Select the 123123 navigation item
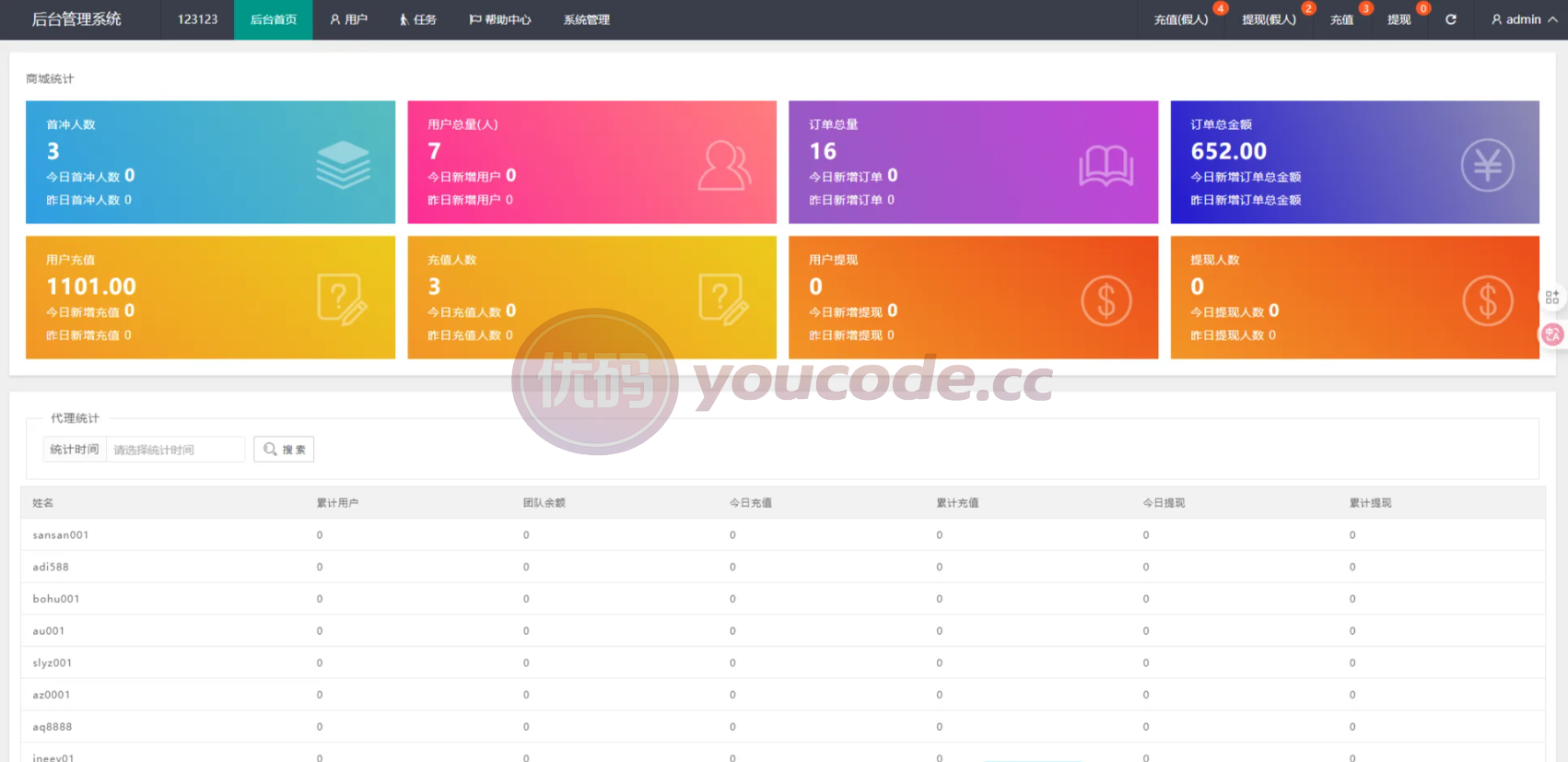1568x762 pixels. pos(197,19)
